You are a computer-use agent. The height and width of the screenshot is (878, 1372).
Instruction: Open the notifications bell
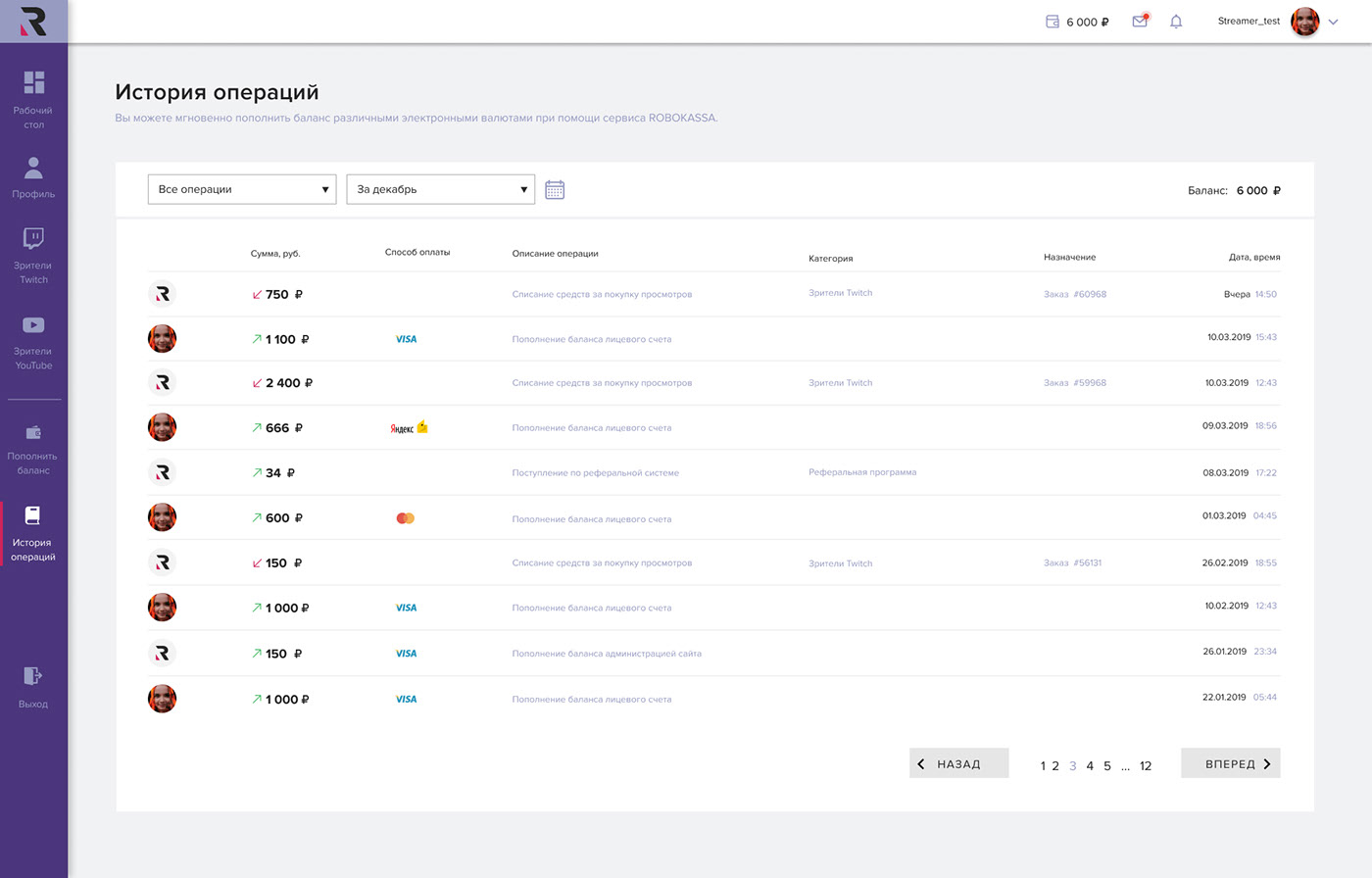point(1176,21)
